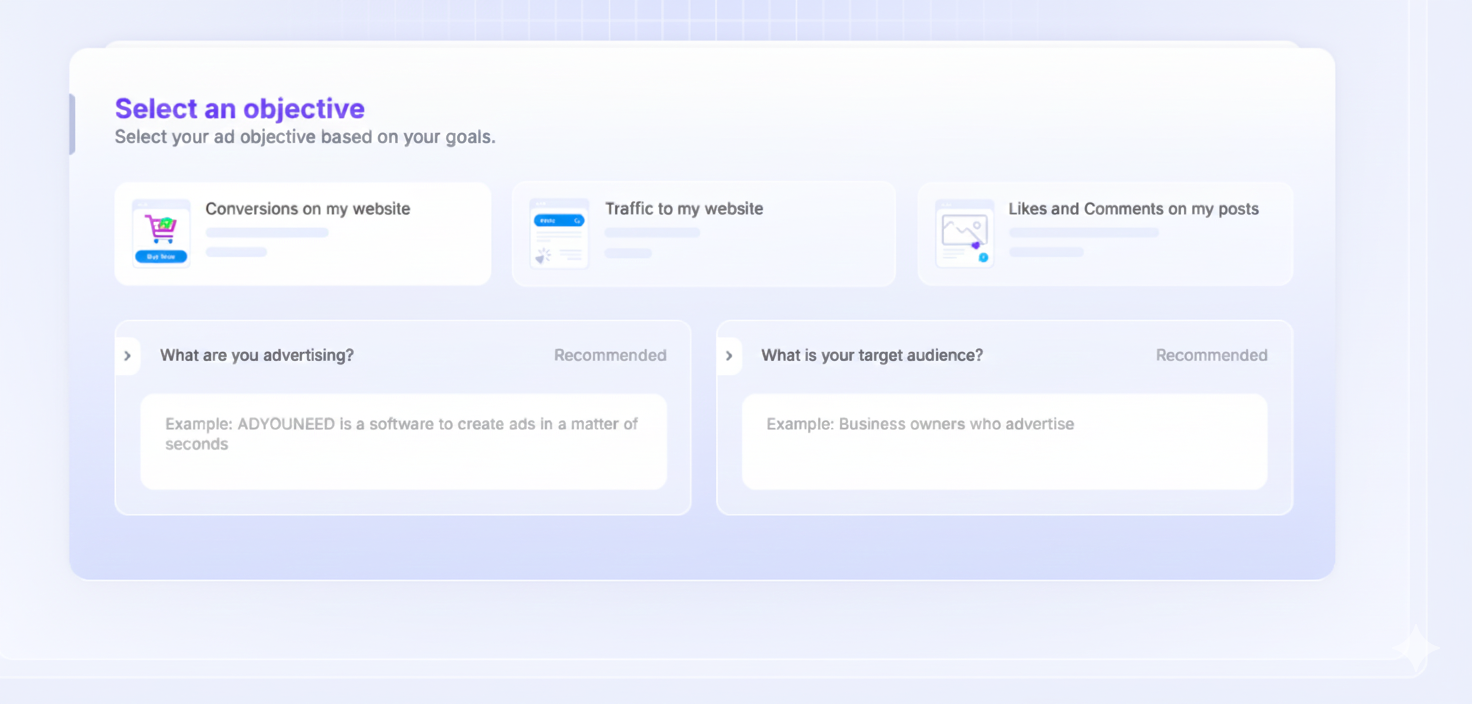Expand chevron beside 'What are you advertising?'

(127, 356)
